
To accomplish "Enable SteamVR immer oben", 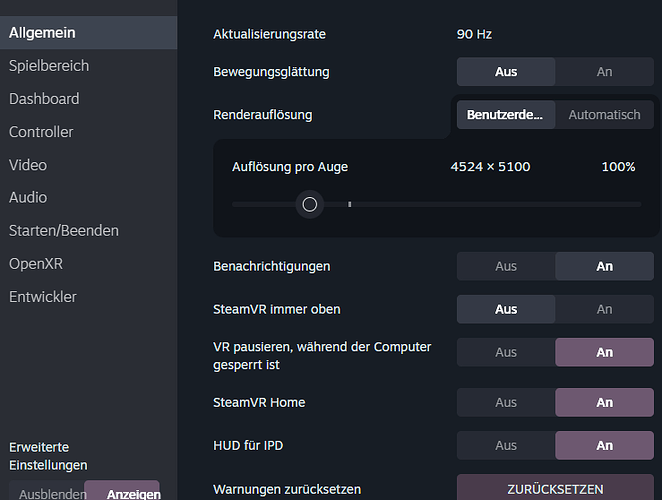I will point(605,310).
